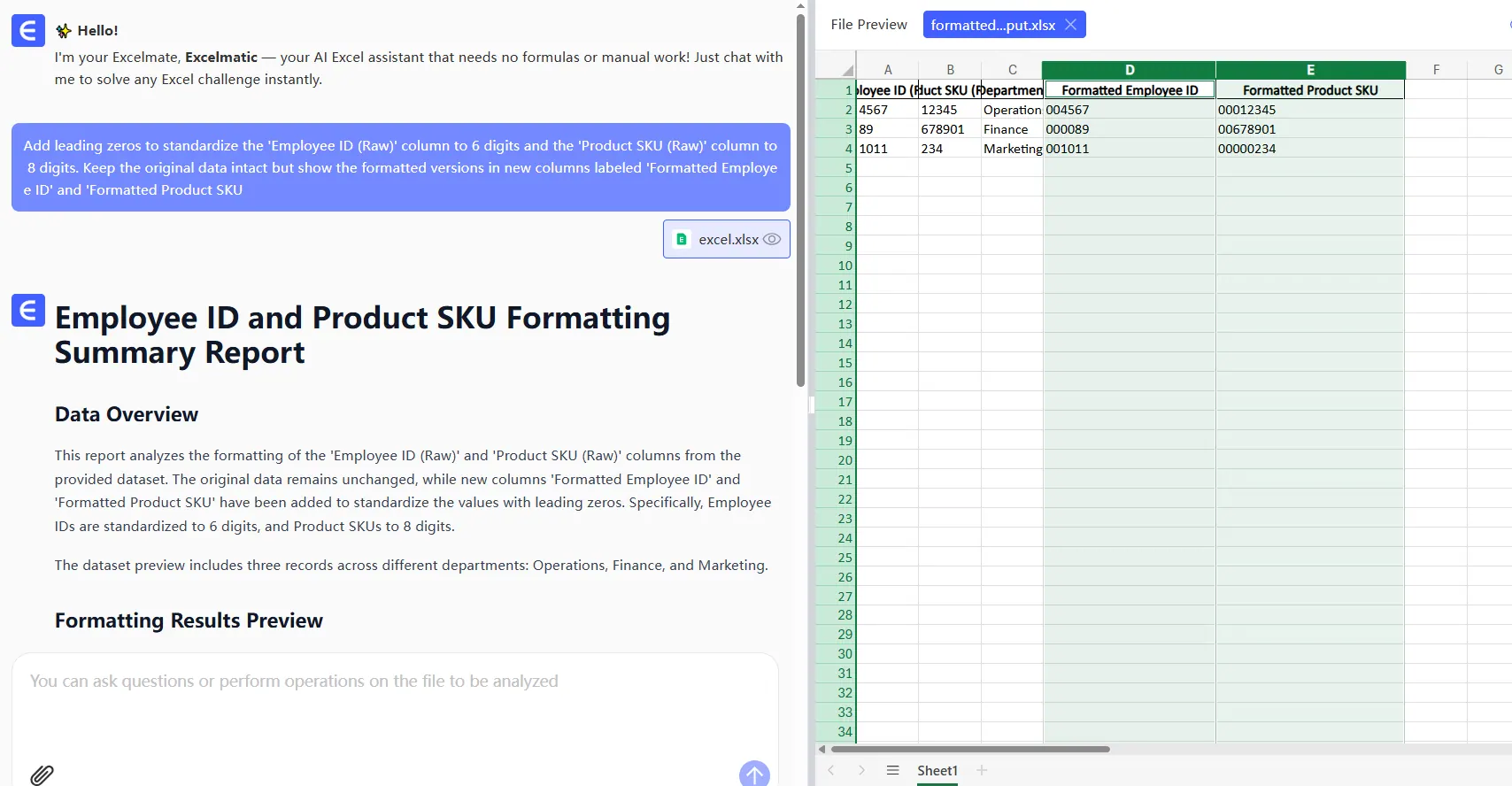This screenshot has height=786, width=1512.
Task: Add a new sheet with plus icon
Action: (x=982, y=770)
